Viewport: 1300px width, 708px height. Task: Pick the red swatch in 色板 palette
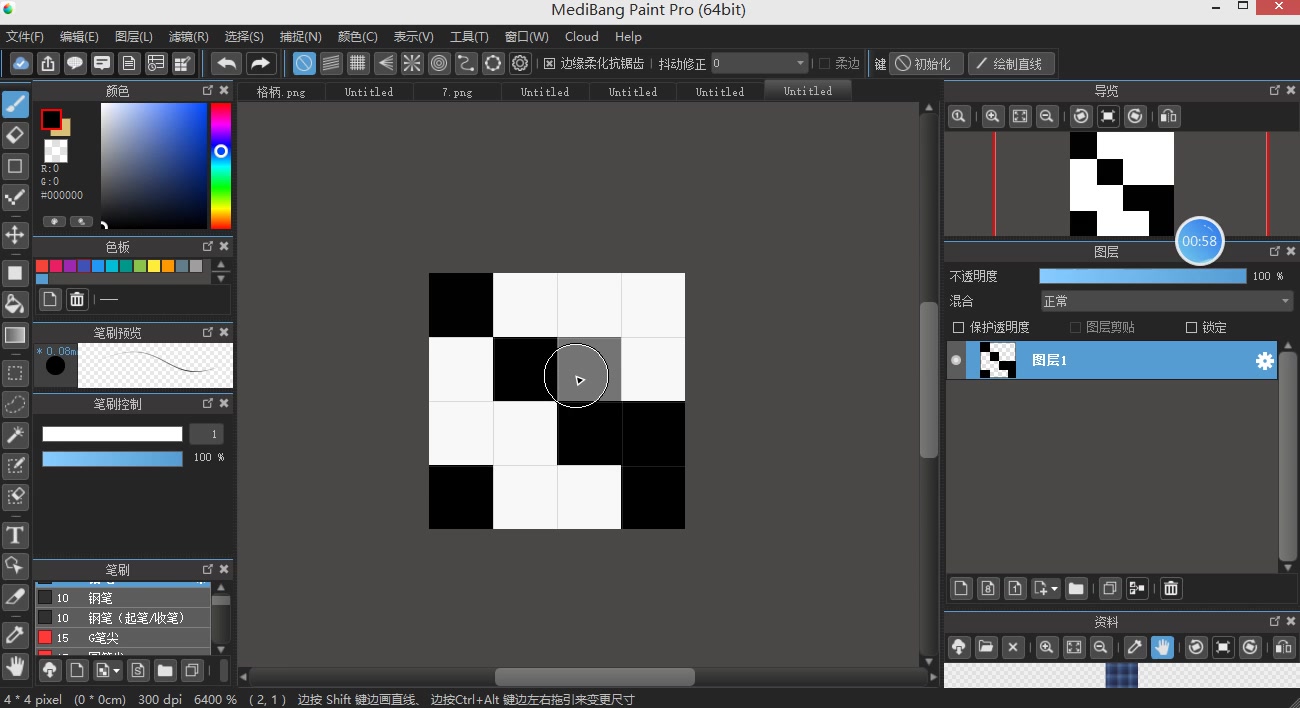click(x=42, y=266)
